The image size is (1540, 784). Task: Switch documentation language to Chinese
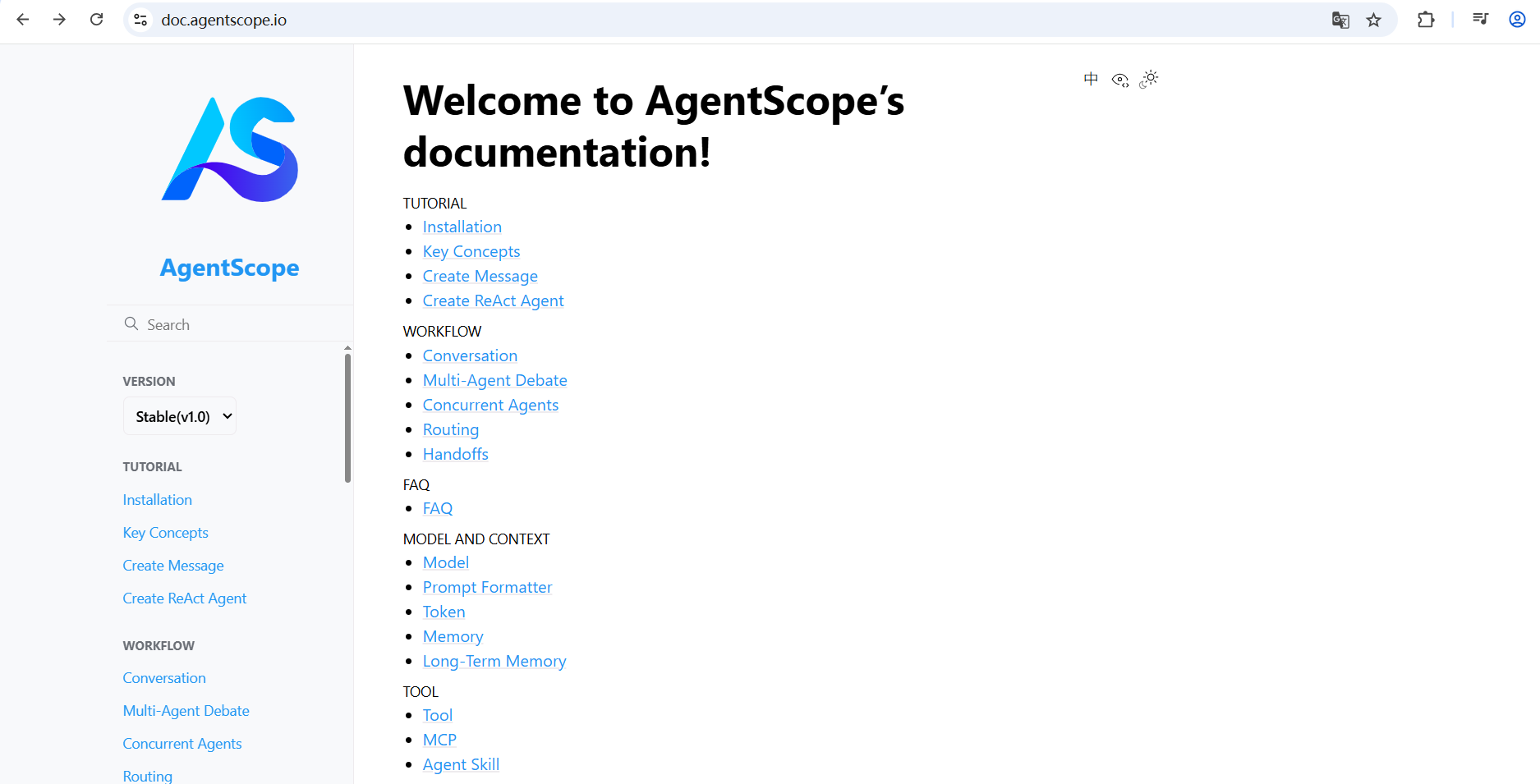pos(1091,79)
